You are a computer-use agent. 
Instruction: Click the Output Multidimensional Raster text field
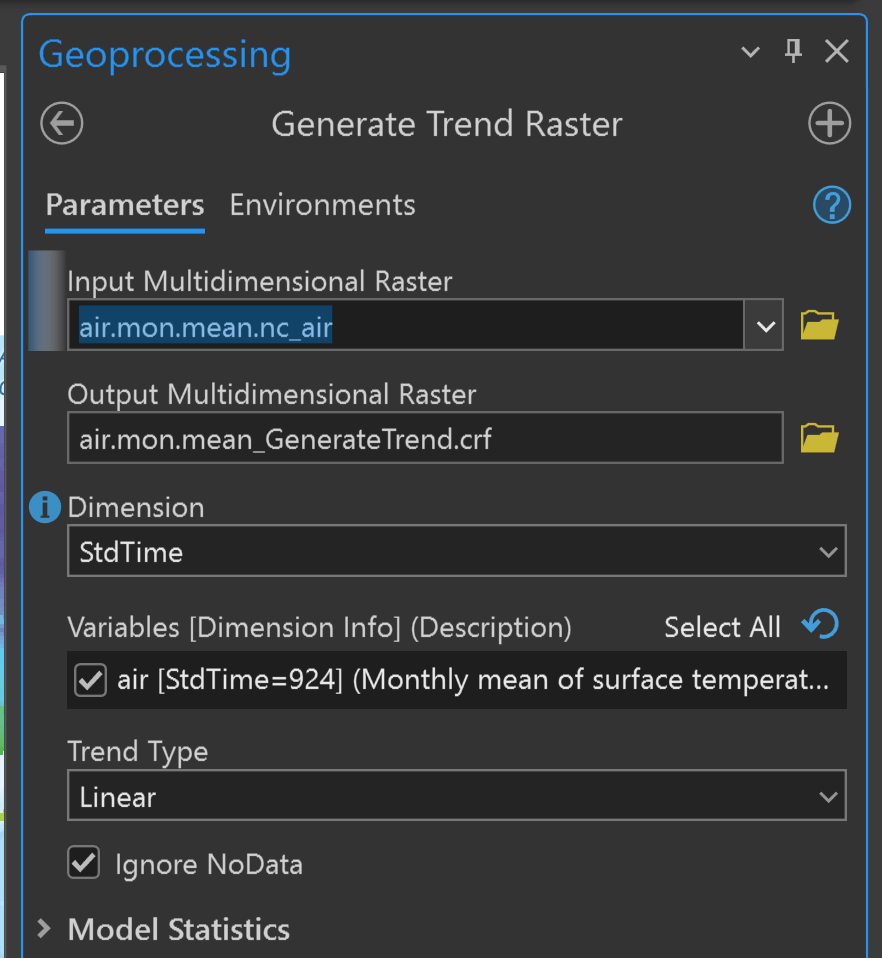424,438
